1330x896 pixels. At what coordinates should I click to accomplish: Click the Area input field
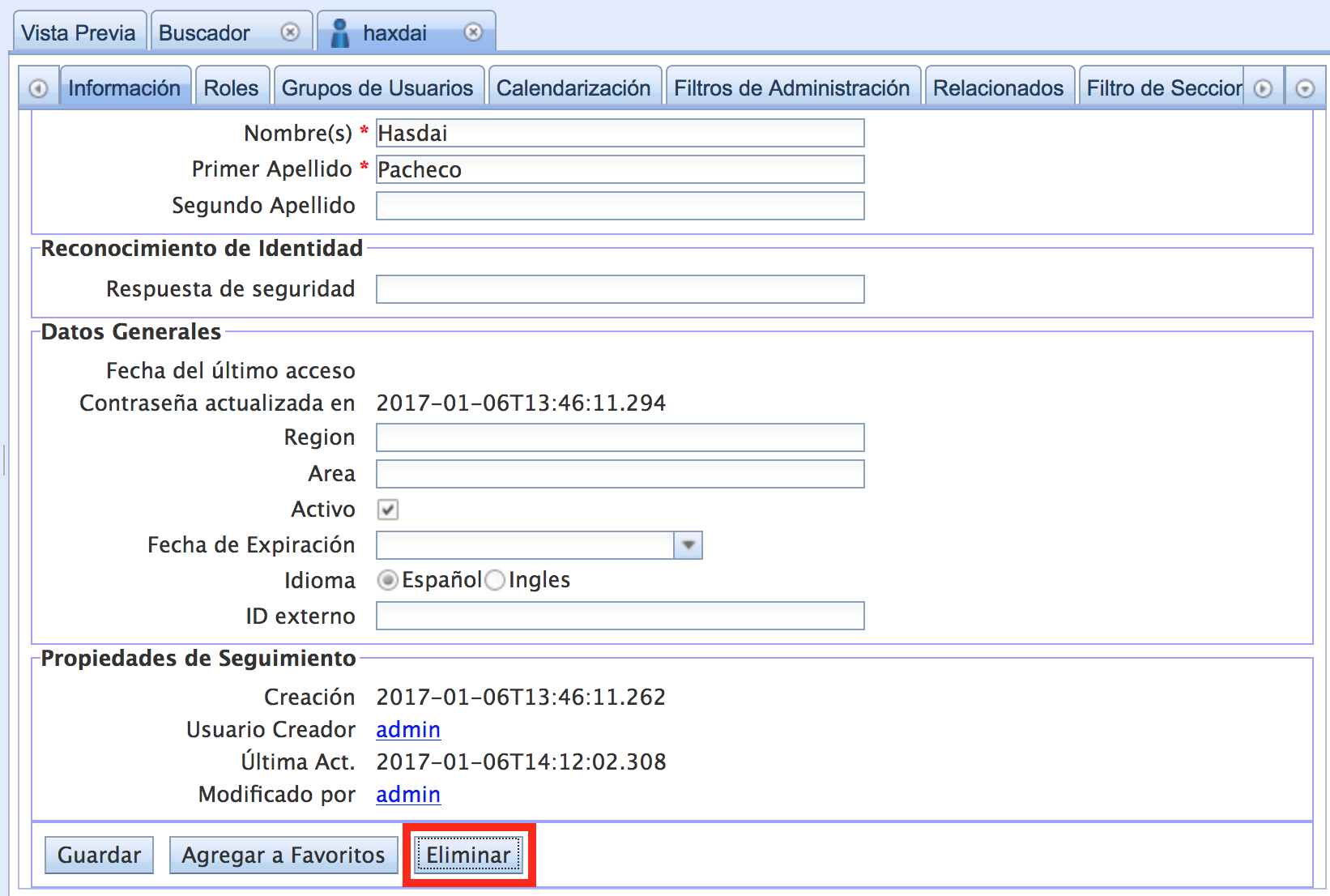620,474
